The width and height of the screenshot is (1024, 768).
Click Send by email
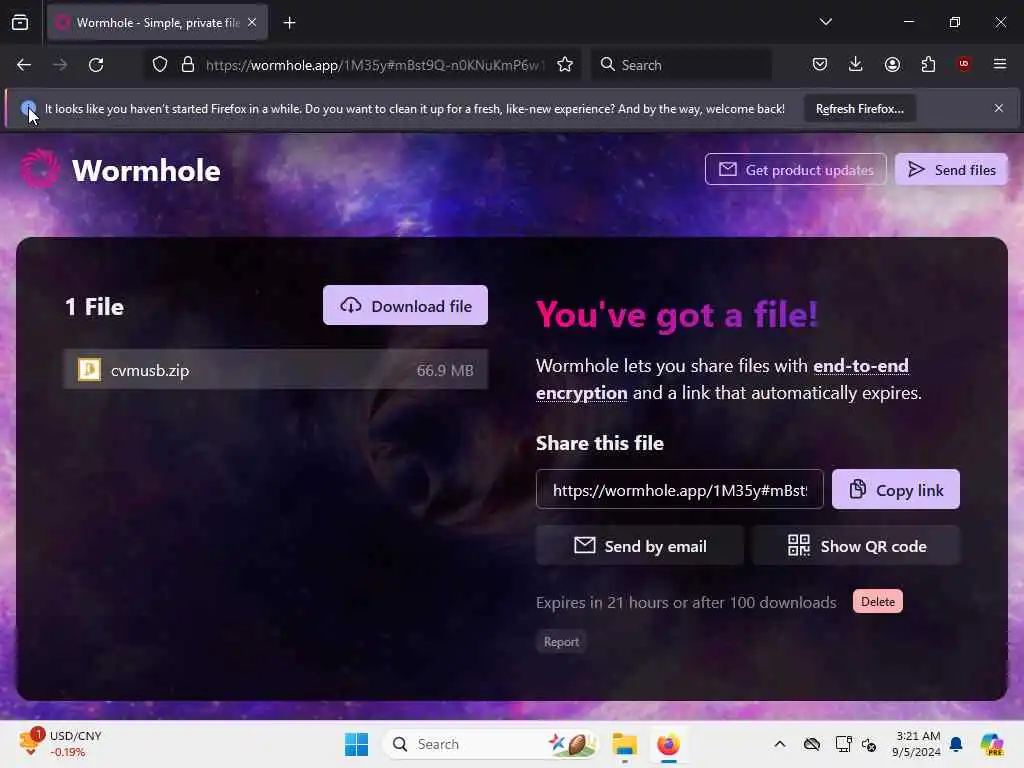639,546
